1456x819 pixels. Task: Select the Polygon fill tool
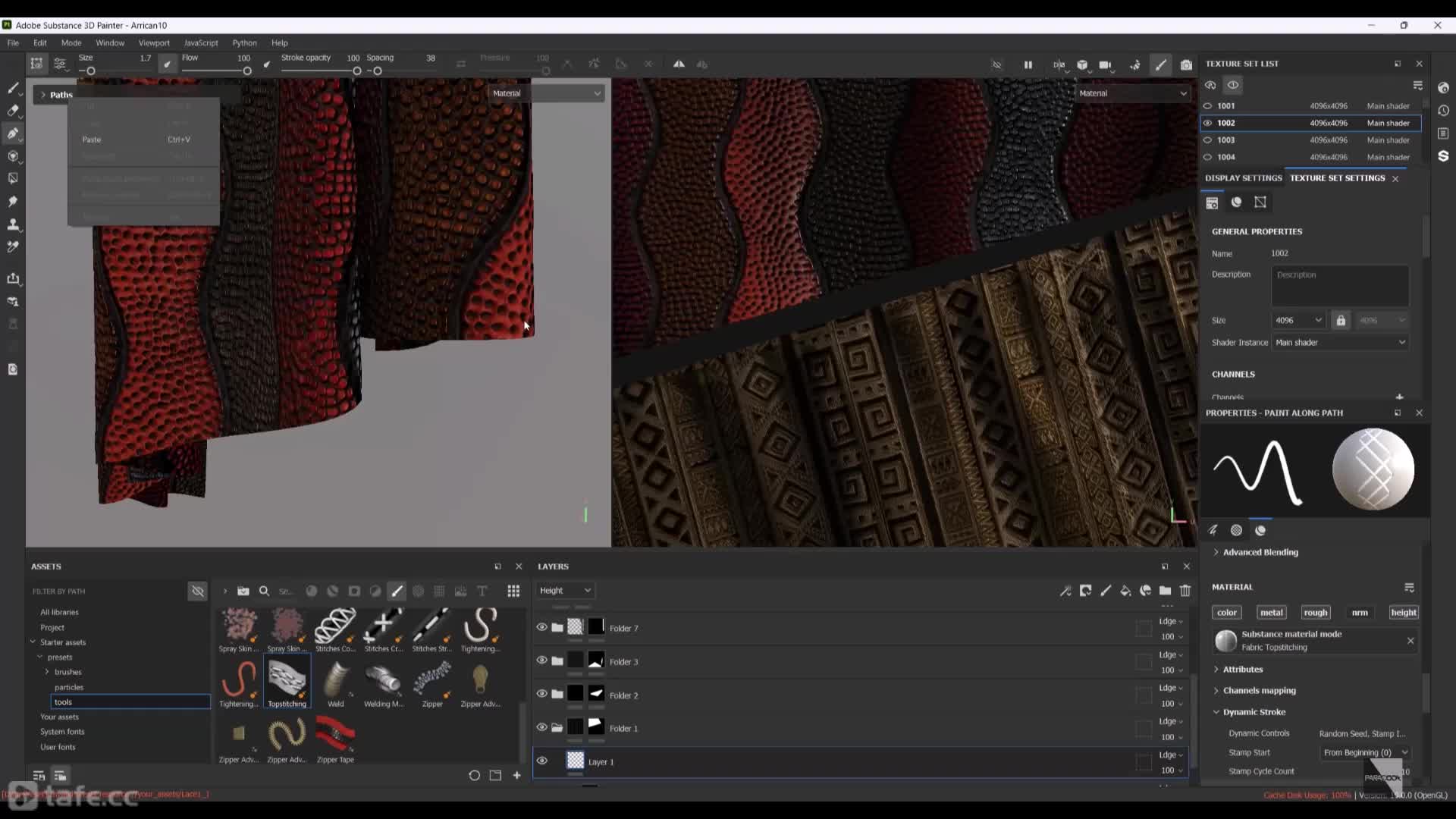click(13, 179)
